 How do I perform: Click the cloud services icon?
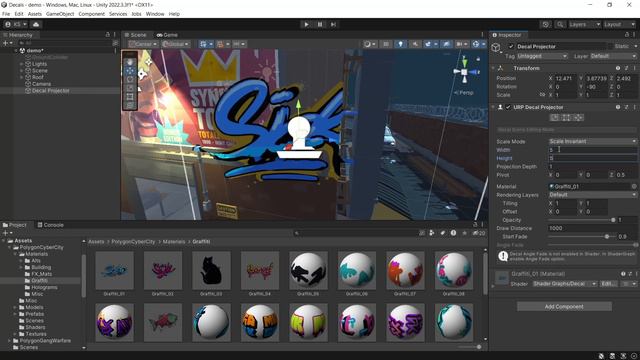tap(36, 24)
